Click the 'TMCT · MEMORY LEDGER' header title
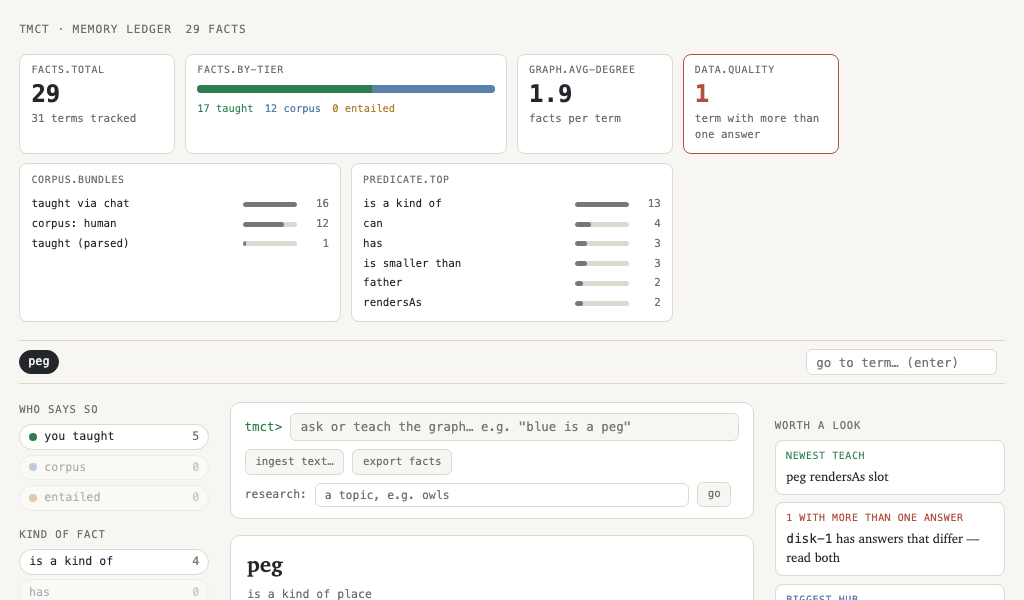Screen dimensions: 1024x600 coord(95,29)
